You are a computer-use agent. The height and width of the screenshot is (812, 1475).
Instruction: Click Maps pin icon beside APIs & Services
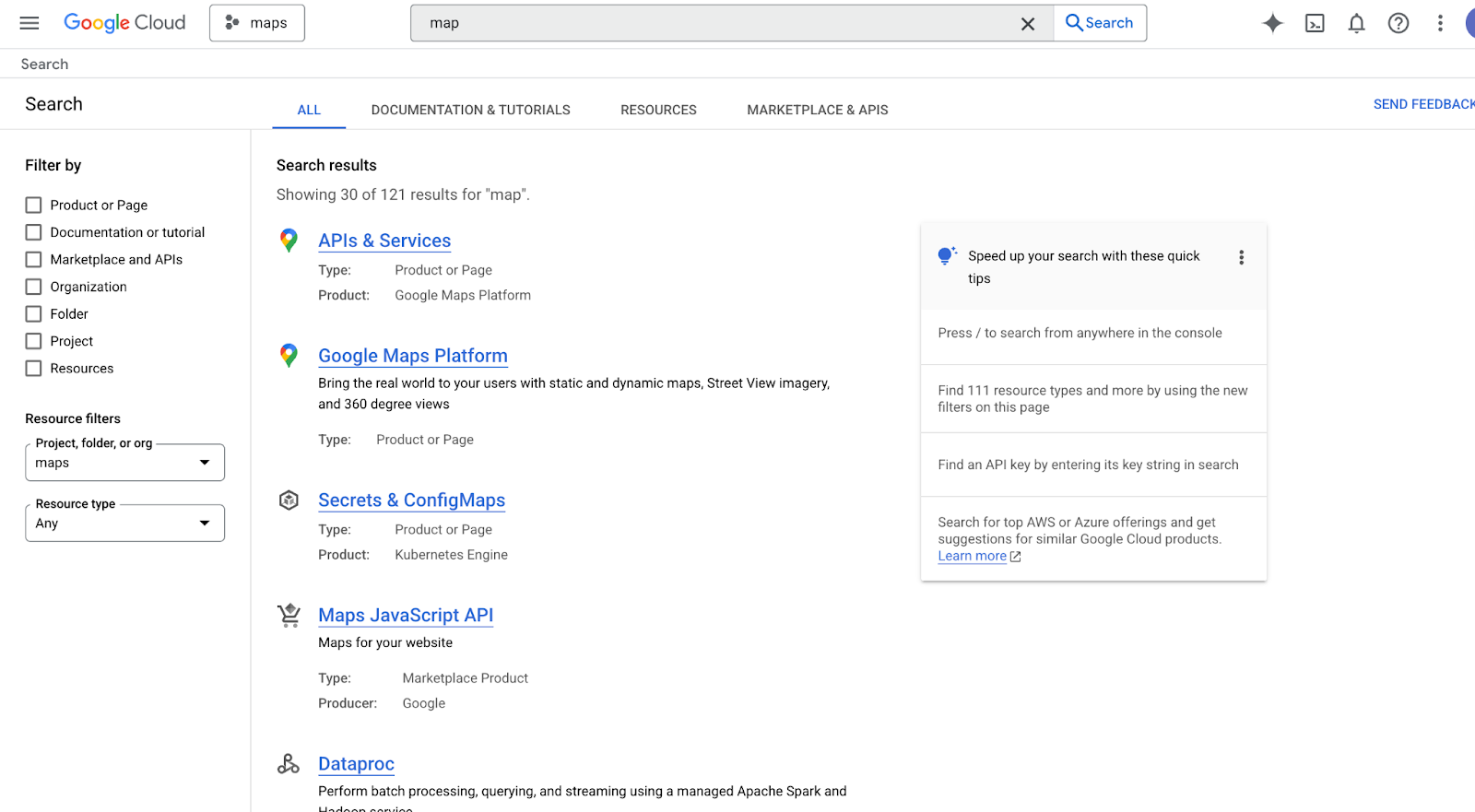click(289, 241)
